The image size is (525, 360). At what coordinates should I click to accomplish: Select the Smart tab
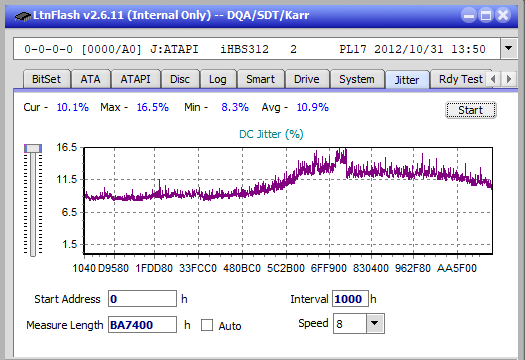pos(260,79)
